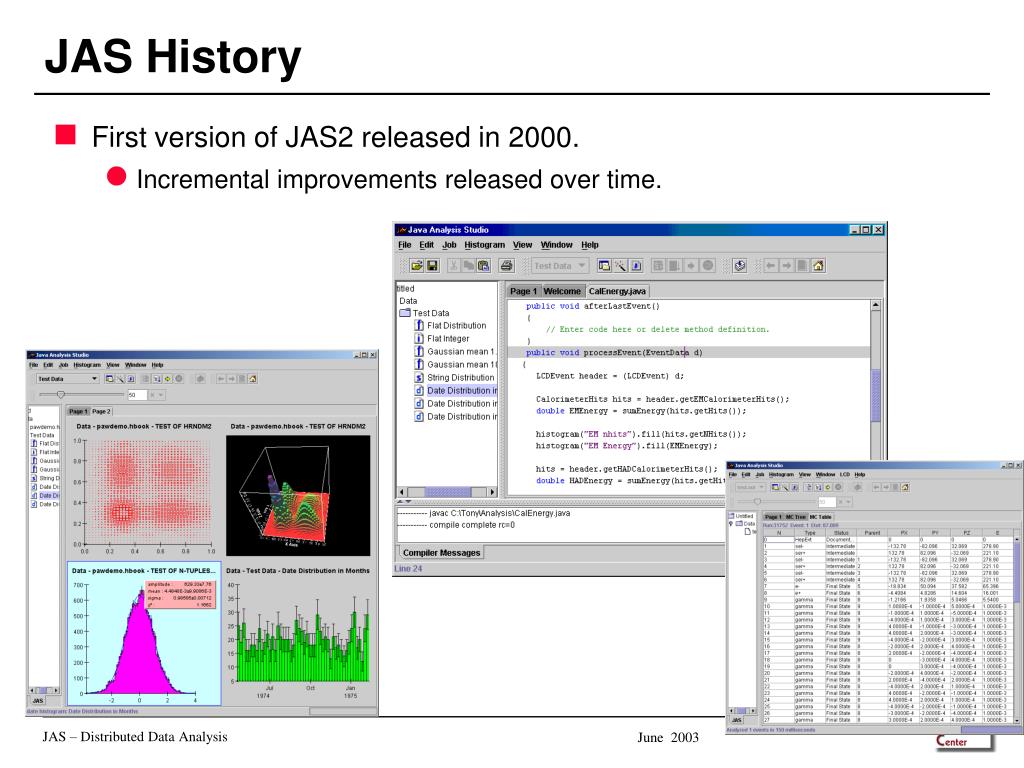The height and width of the screenshot is (768, 1024).
Task: Select String Distribution in center window tree
Action: tap(455, 377)
